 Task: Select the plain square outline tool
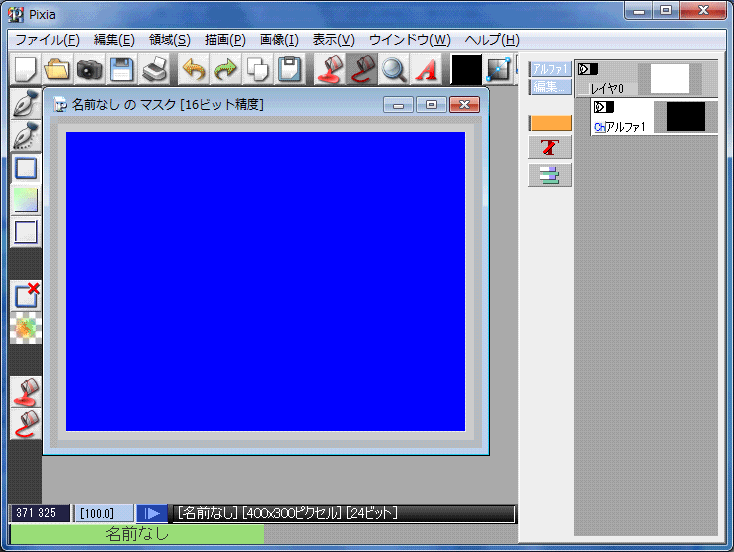26,232
